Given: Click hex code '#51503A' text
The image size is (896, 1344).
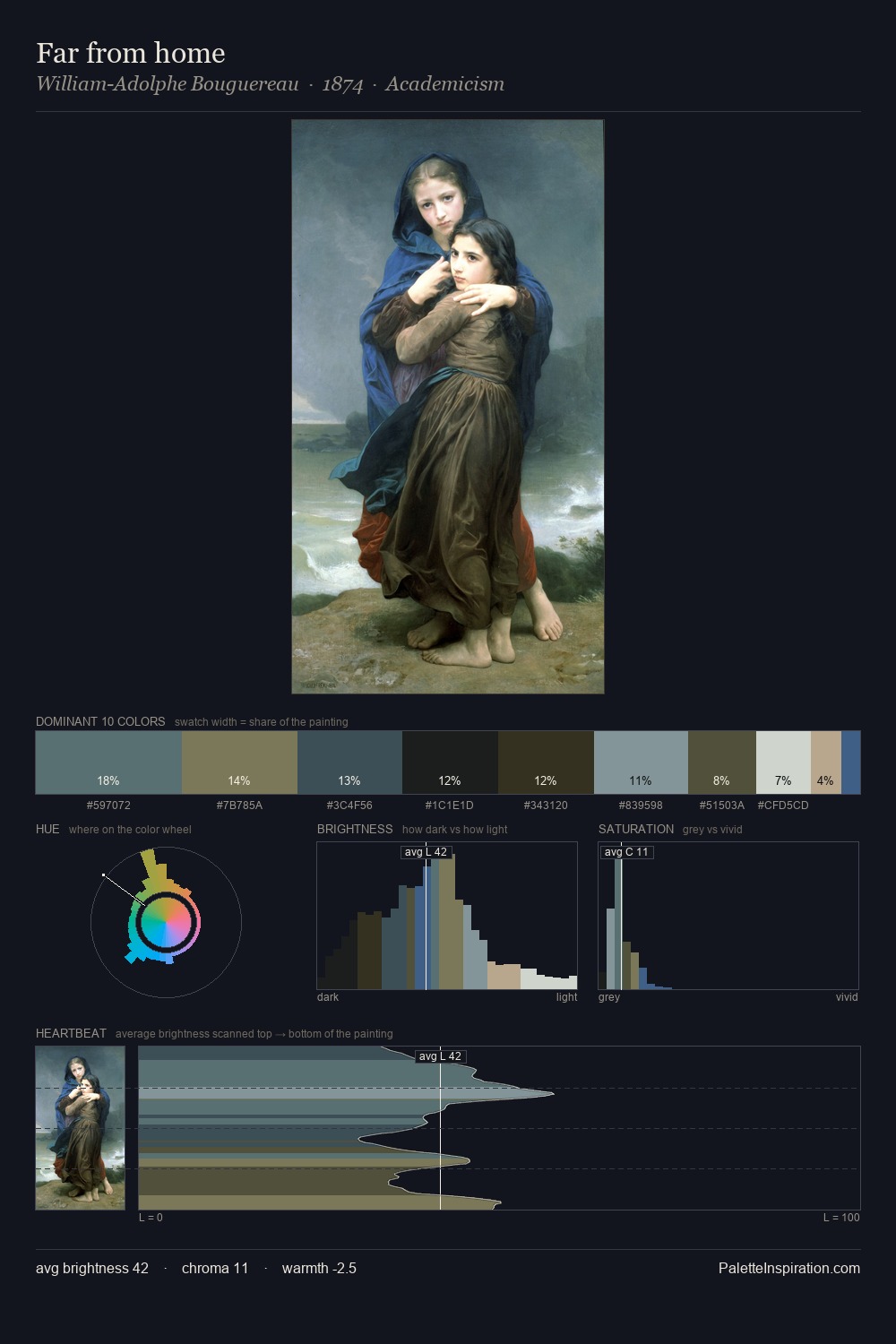Looking at the screenshot, I should pyautogui.click(x=722, y=805).
